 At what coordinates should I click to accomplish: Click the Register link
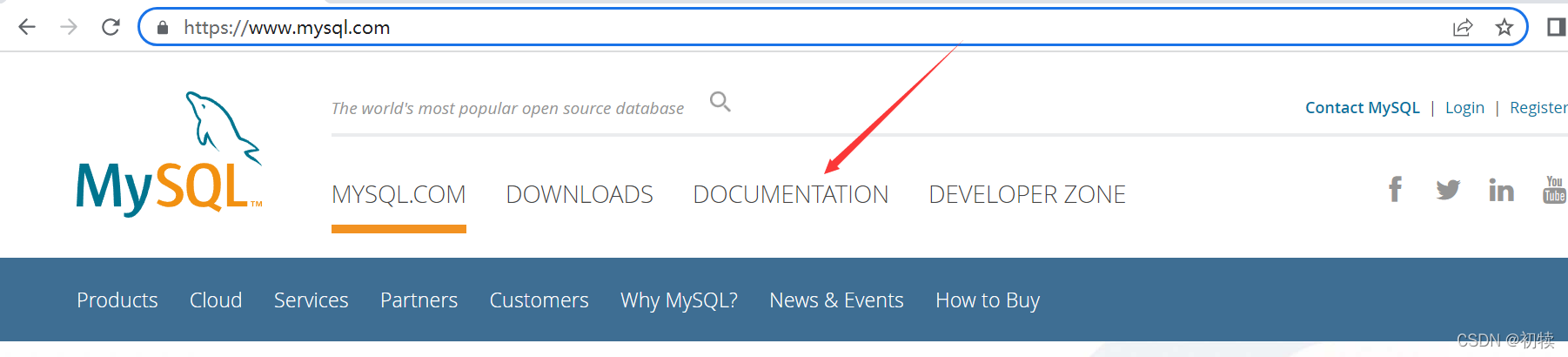[x=1538, y=108]
